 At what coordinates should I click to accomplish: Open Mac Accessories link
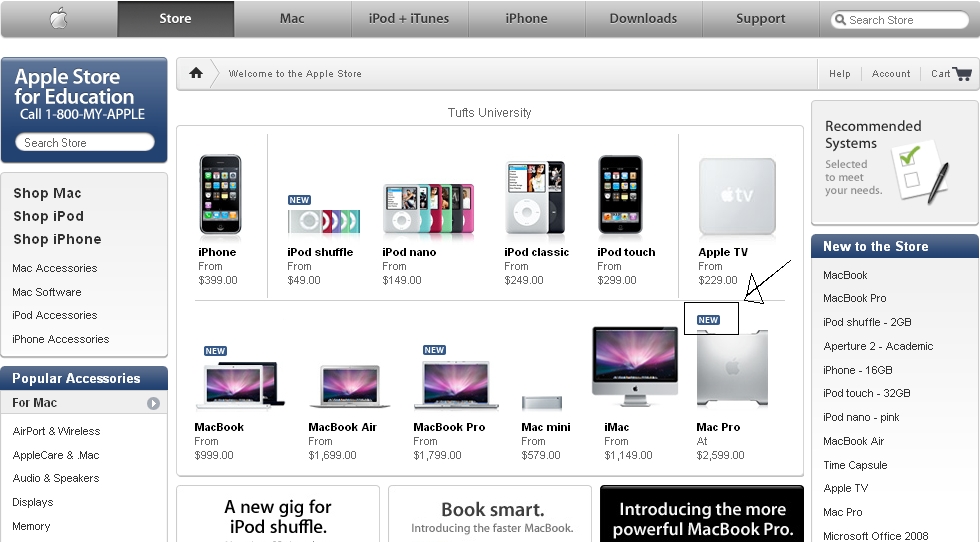point(55,268)
